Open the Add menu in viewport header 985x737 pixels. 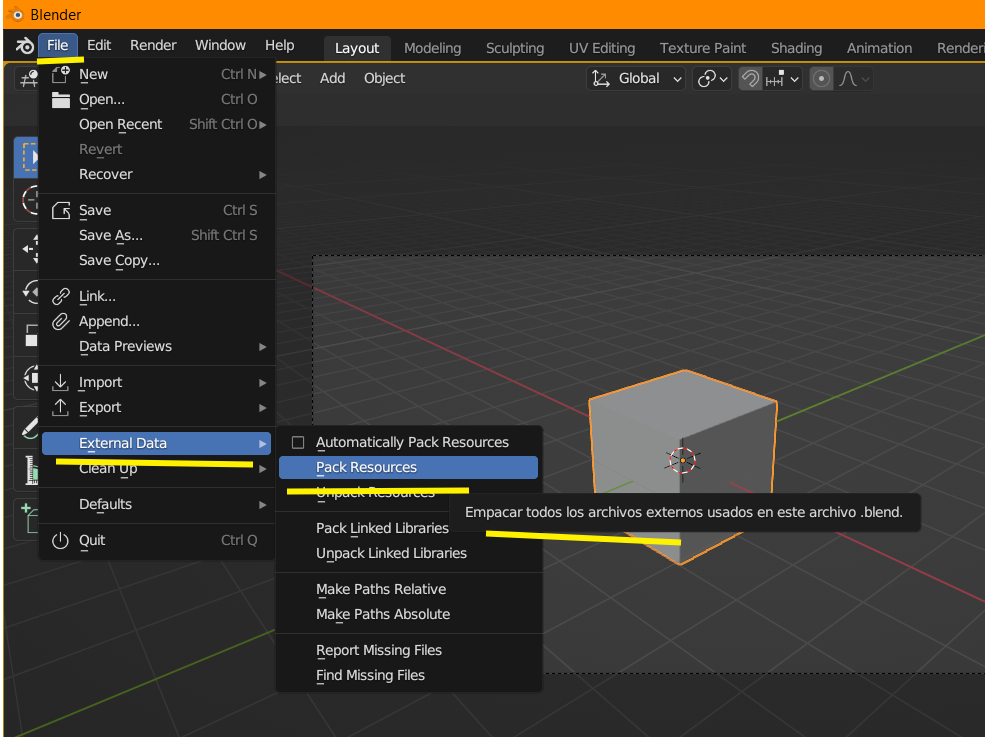point(332,79)
